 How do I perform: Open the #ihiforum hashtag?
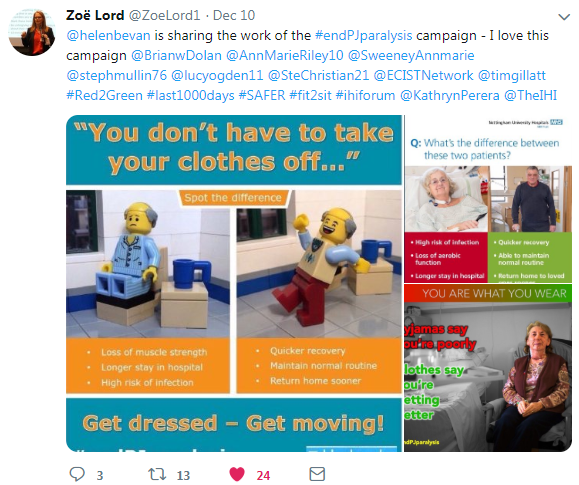click(365, 95)
